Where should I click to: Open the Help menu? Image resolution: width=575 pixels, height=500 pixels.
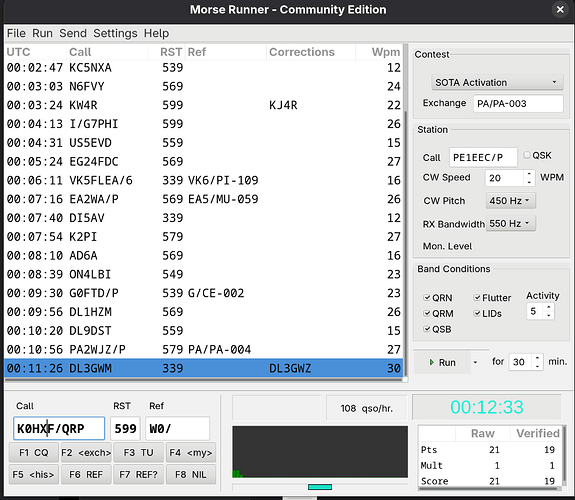click(x=156, y=33)
